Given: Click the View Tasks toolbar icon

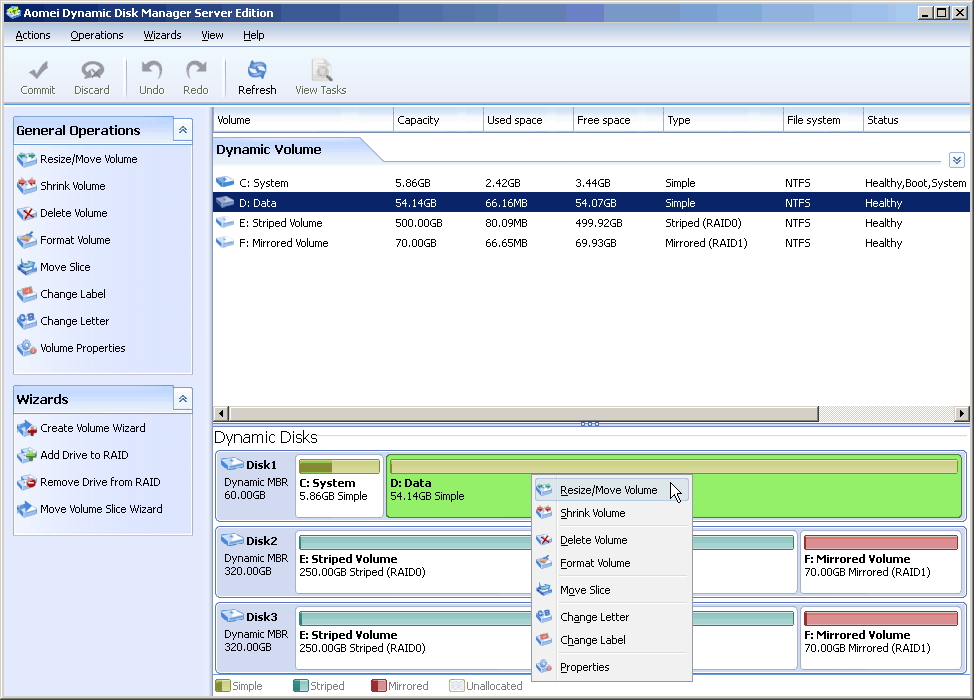Looking at the screenshot, I should click(x=321, y=71).
